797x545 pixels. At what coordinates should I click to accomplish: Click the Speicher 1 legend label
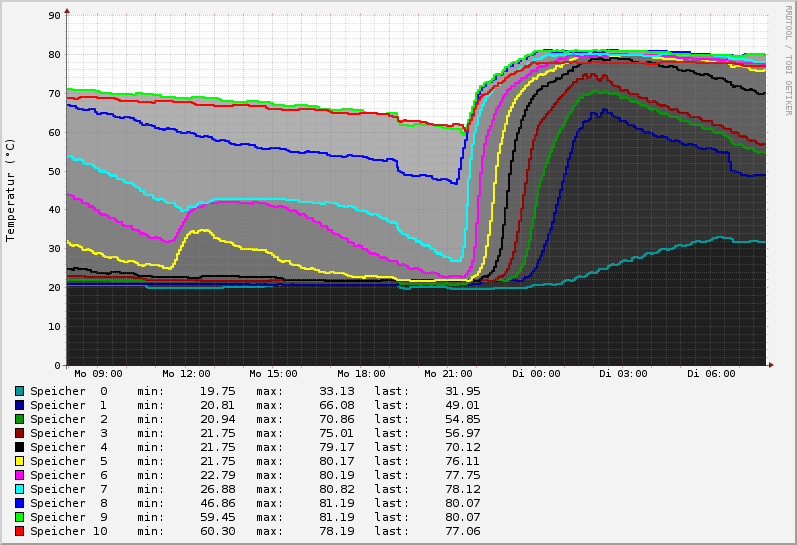pos(68,405)
